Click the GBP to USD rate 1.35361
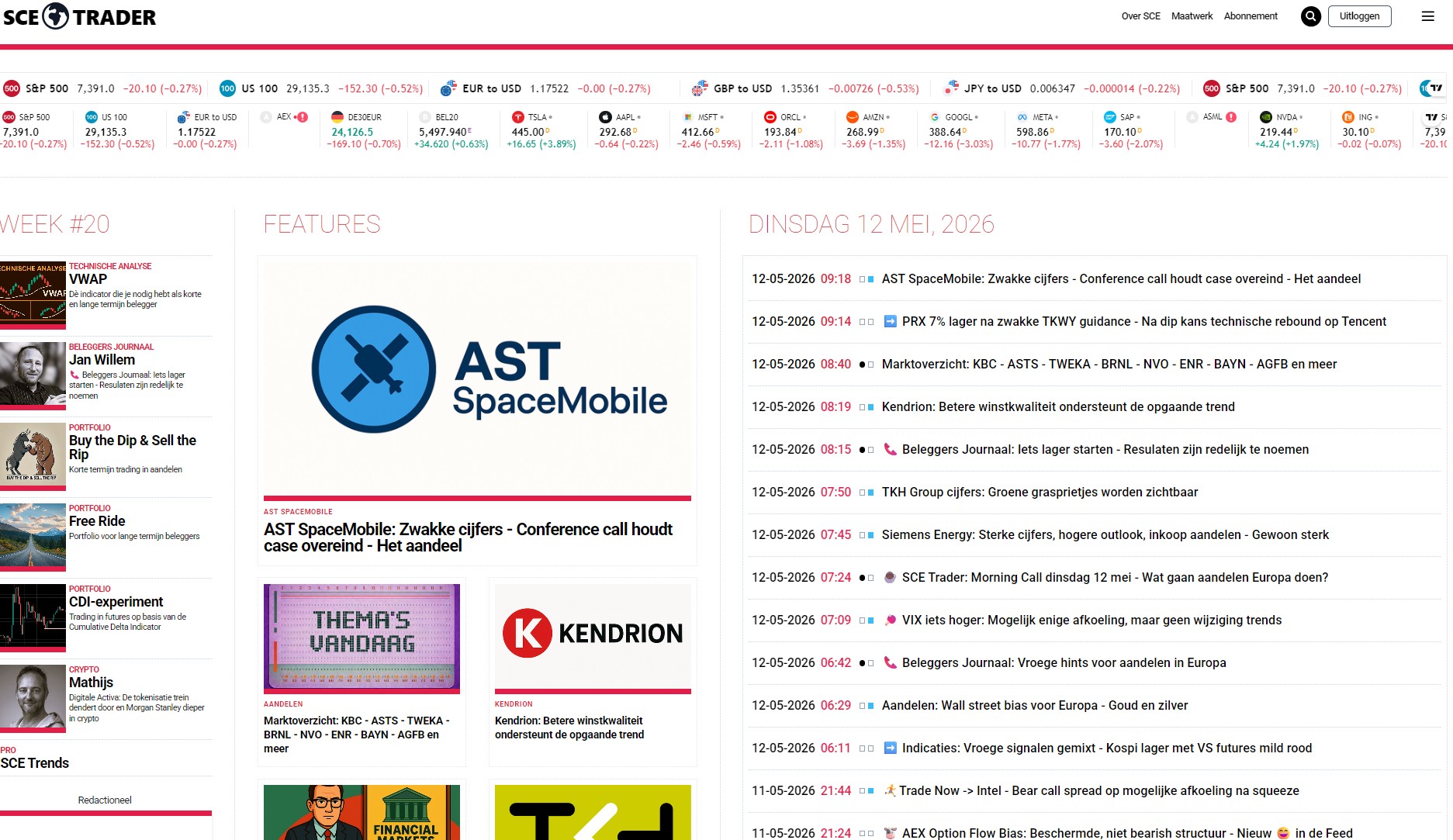Viewport: 1453px width, 840px height. point(800,88)
